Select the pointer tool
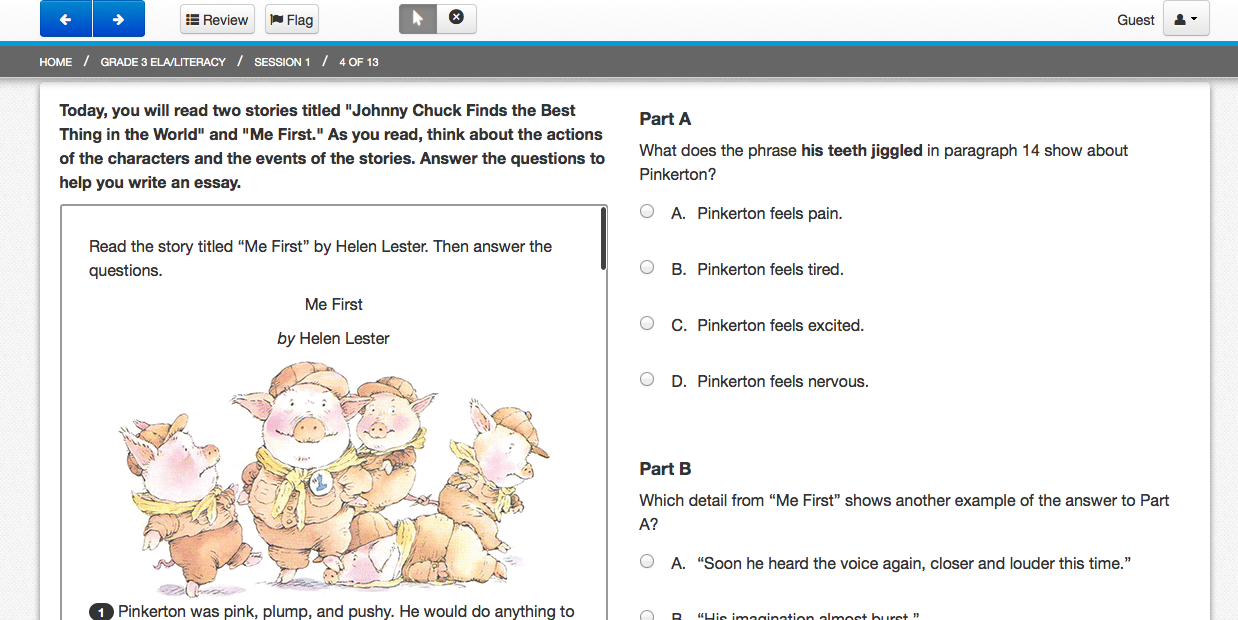This screenshot has height=620, width=1238. click(418, 19)
